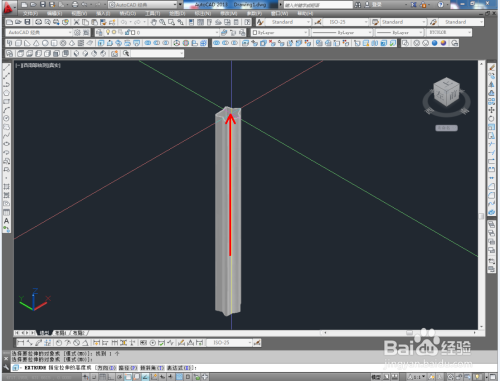Click the workspace settings gear icon
This screenshot has width=500, height=381.
77,32
